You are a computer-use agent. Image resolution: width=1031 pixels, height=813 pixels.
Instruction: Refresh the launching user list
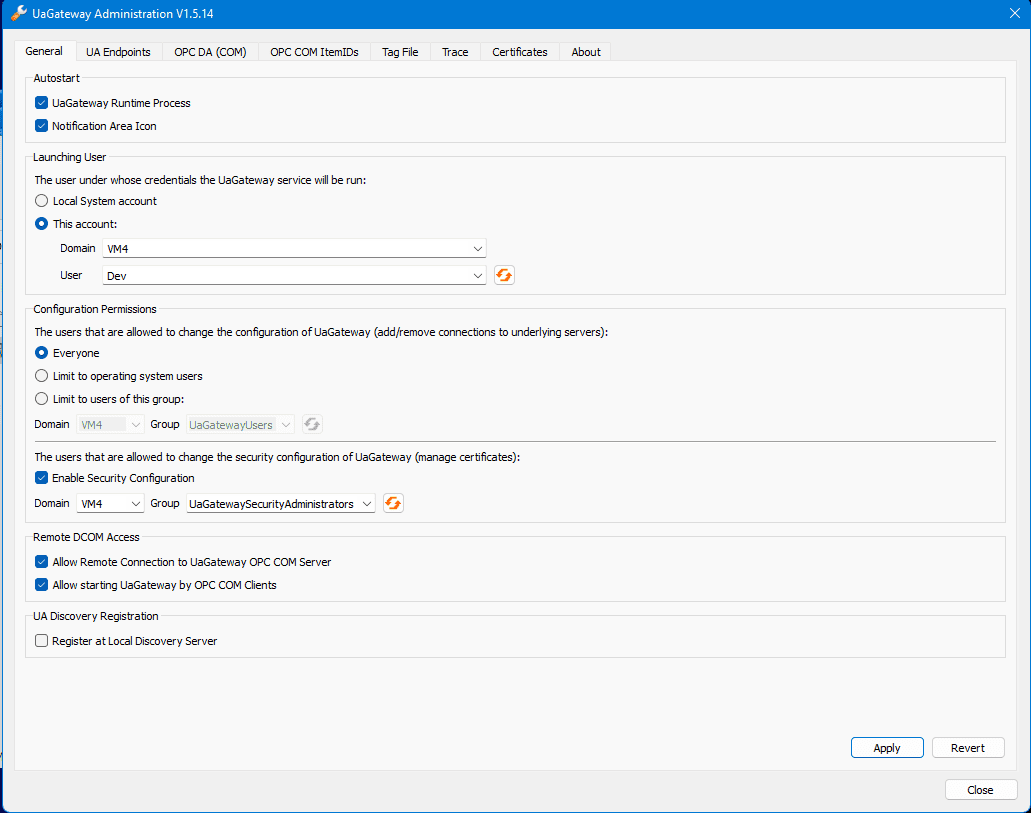504,275
